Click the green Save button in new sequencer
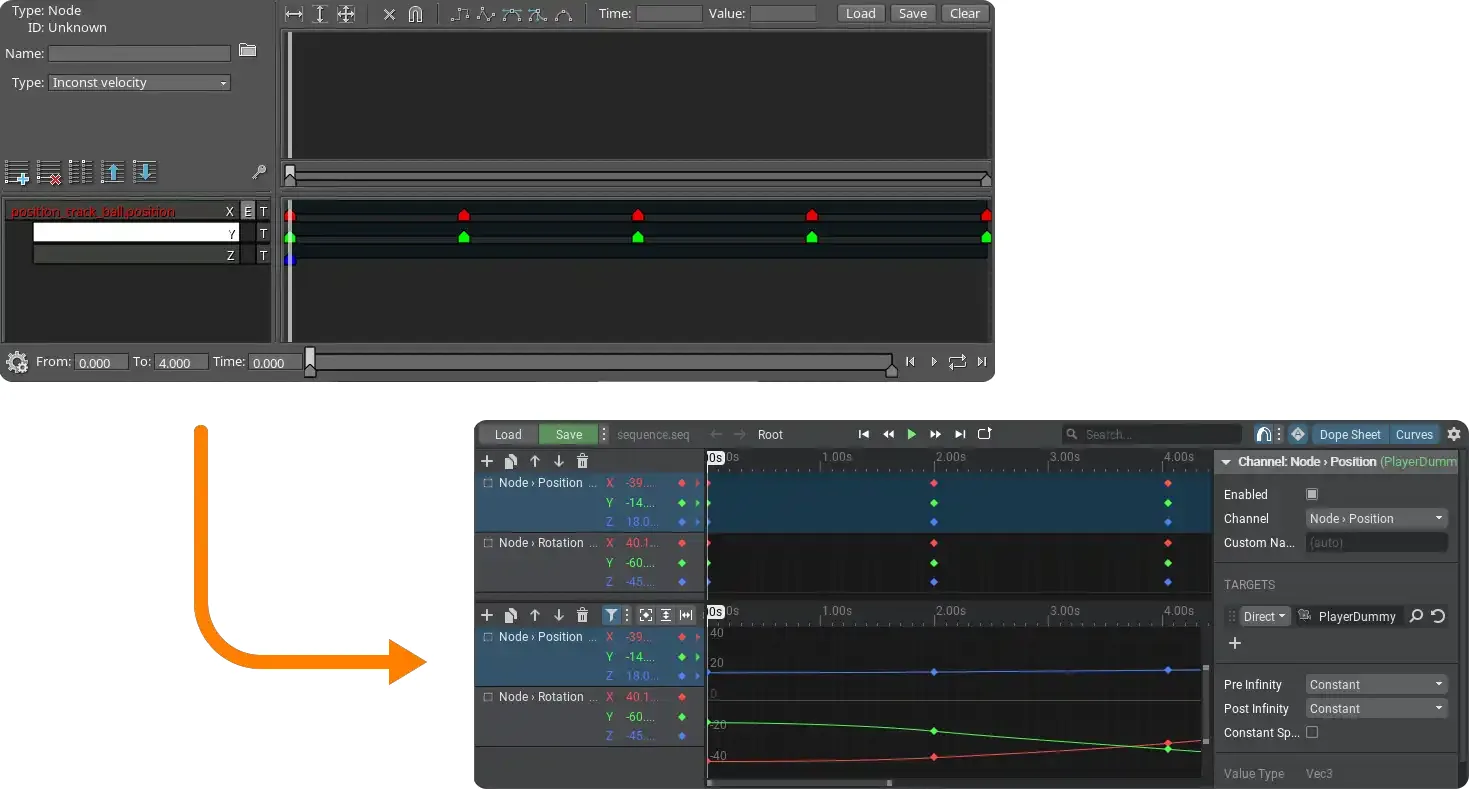The width and height of the screenshot is (1469, 789). (x=569, y=434)
